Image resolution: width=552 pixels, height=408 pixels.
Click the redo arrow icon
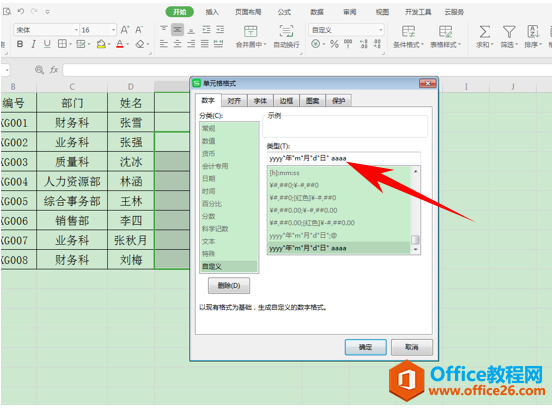coord(34,12)
